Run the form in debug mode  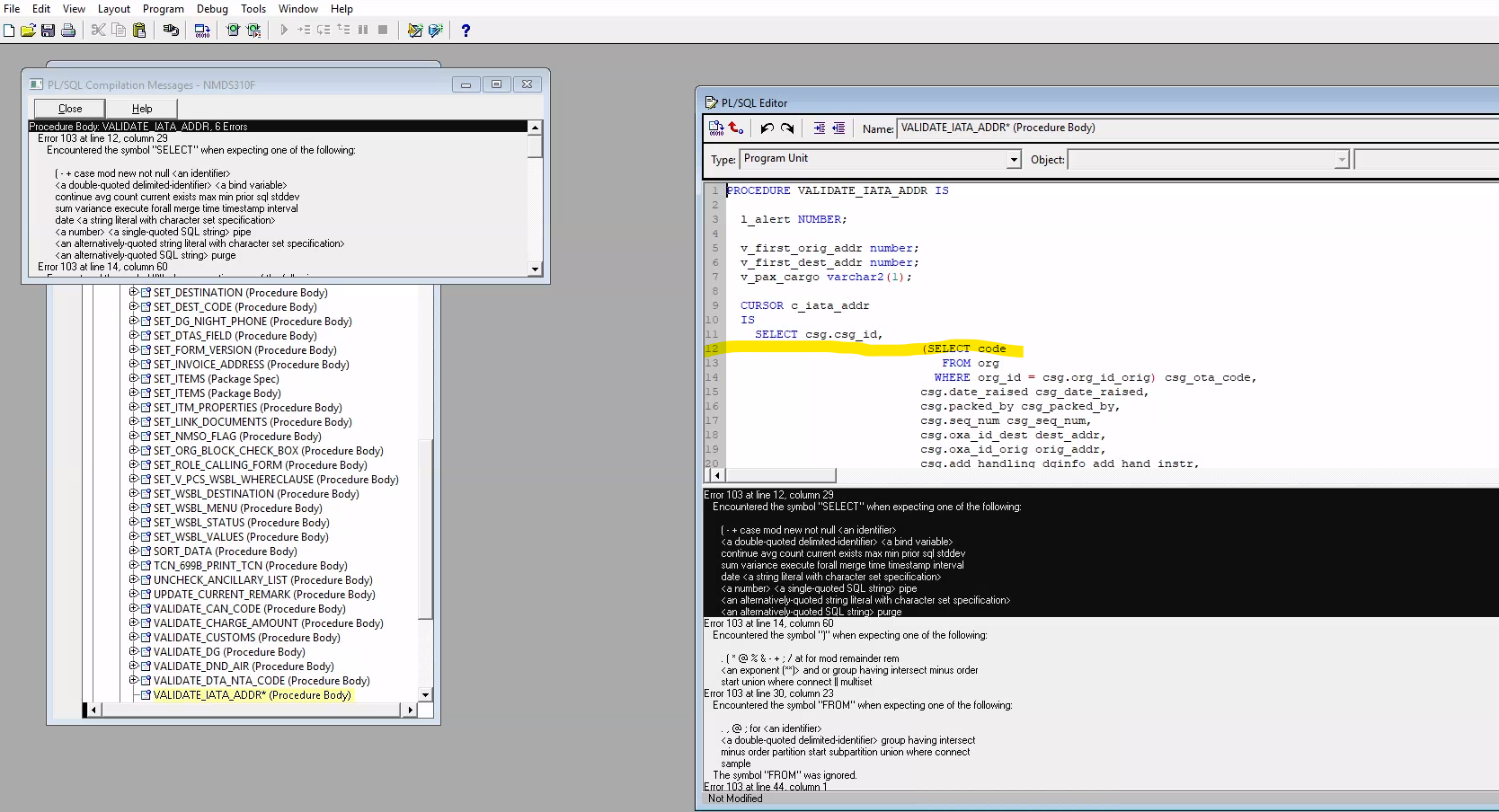tap(254, 30)
